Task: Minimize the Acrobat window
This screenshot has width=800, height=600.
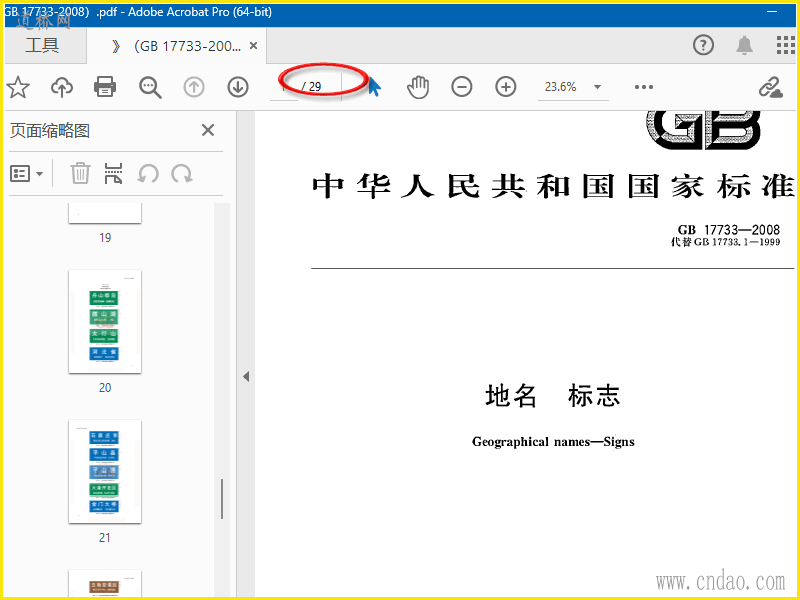Action: pyautogui.click(x=772, y=11)
